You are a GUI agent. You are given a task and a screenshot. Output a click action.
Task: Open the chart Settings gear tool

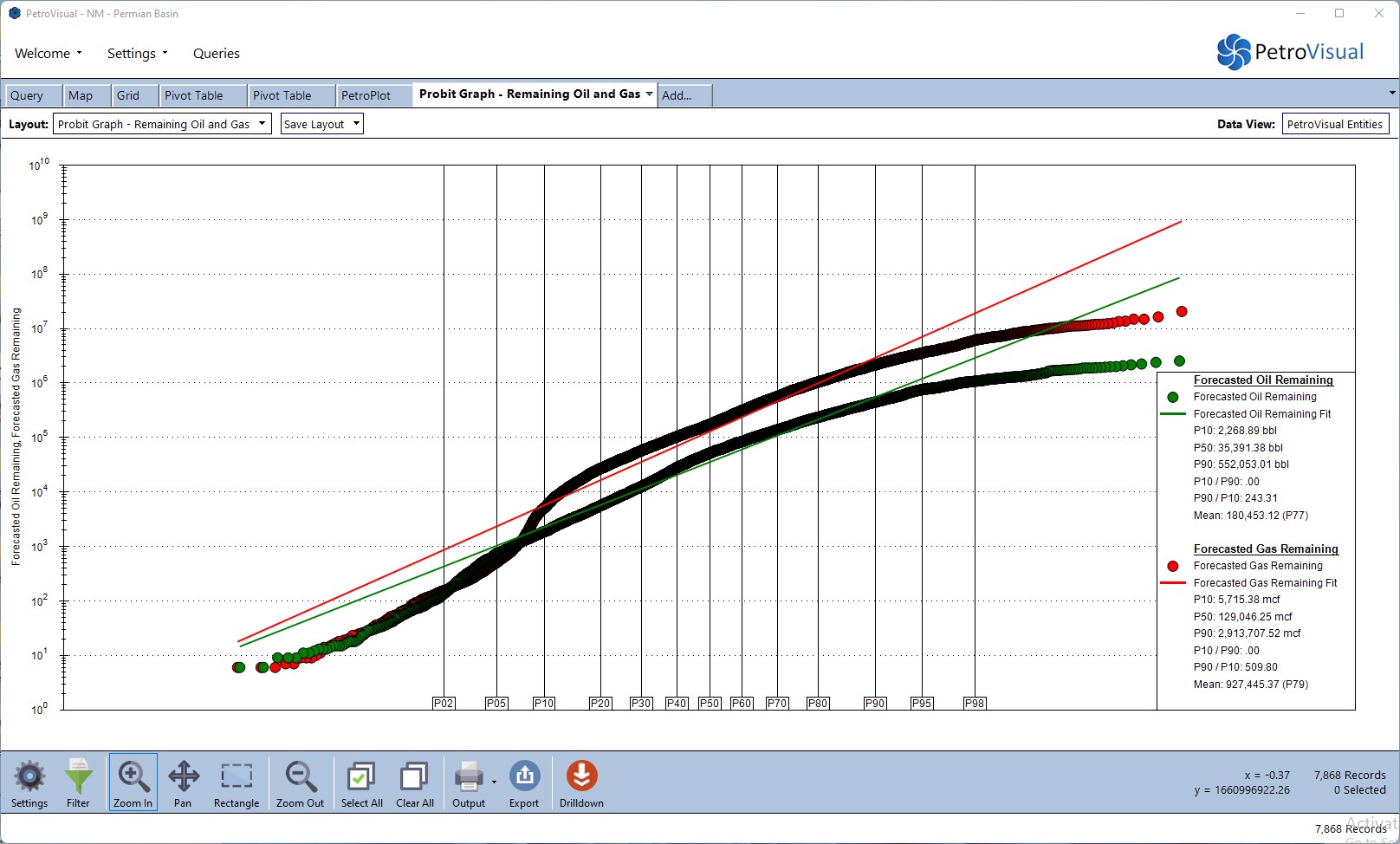click(x=29, y=782)
